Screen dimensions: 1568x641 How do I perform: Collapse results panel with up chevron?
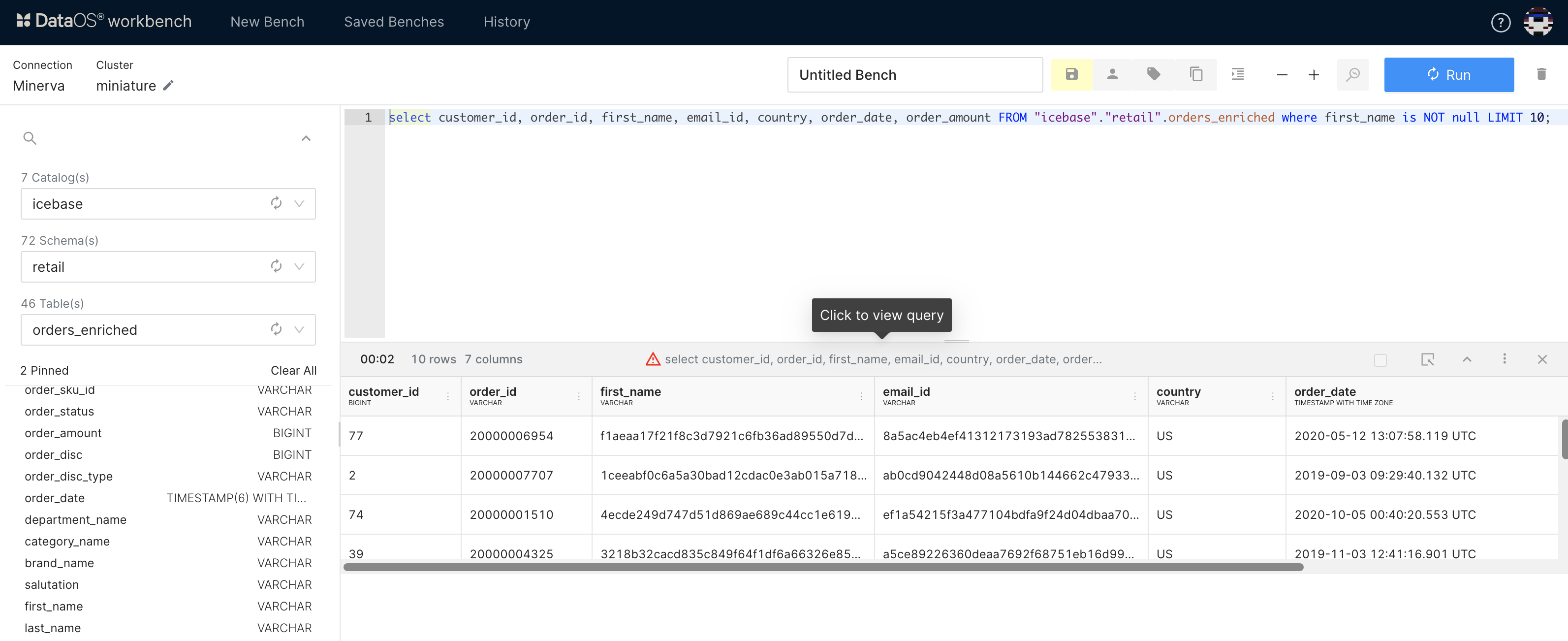[1466, 359]
